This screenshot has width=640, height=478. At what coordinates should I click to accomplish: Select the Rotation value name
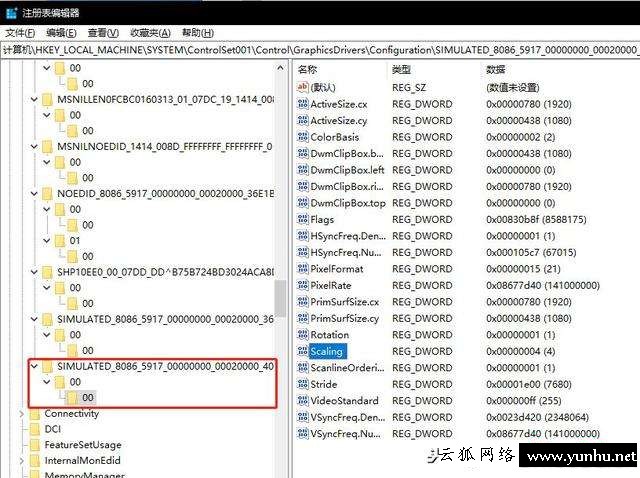(330, 335)
